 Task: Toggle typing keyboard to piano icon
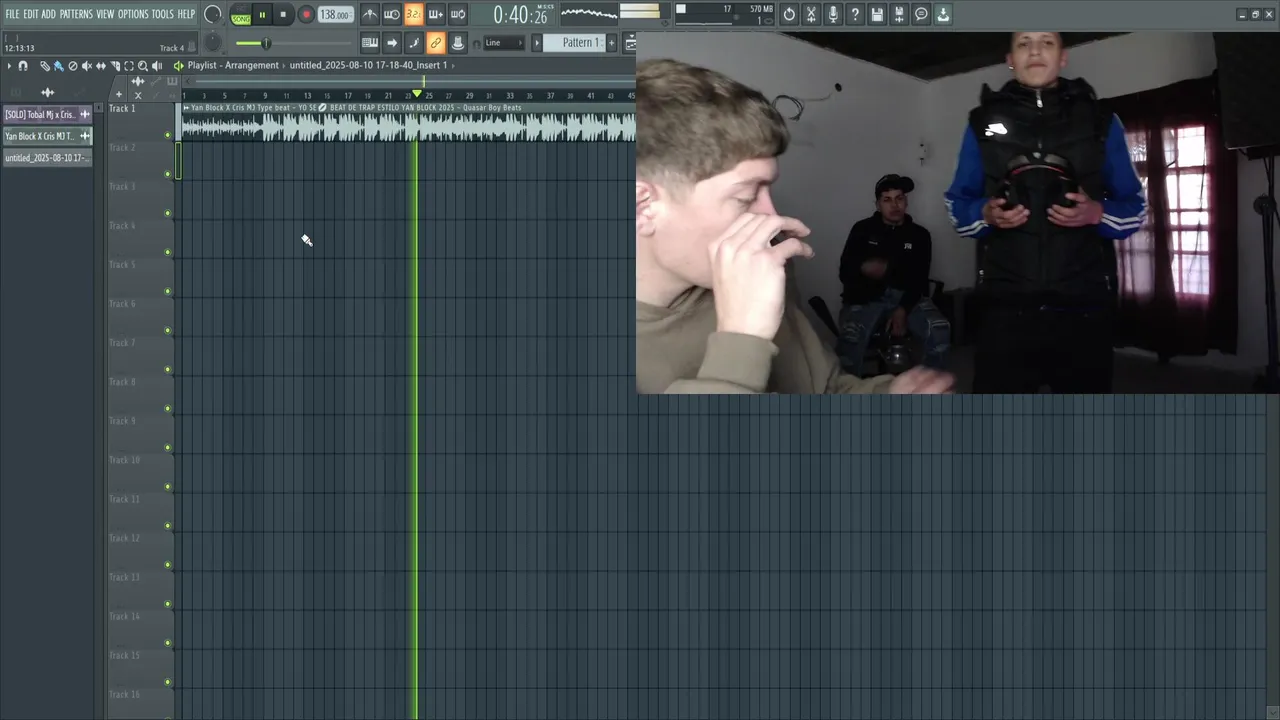(x=370, y=43)
